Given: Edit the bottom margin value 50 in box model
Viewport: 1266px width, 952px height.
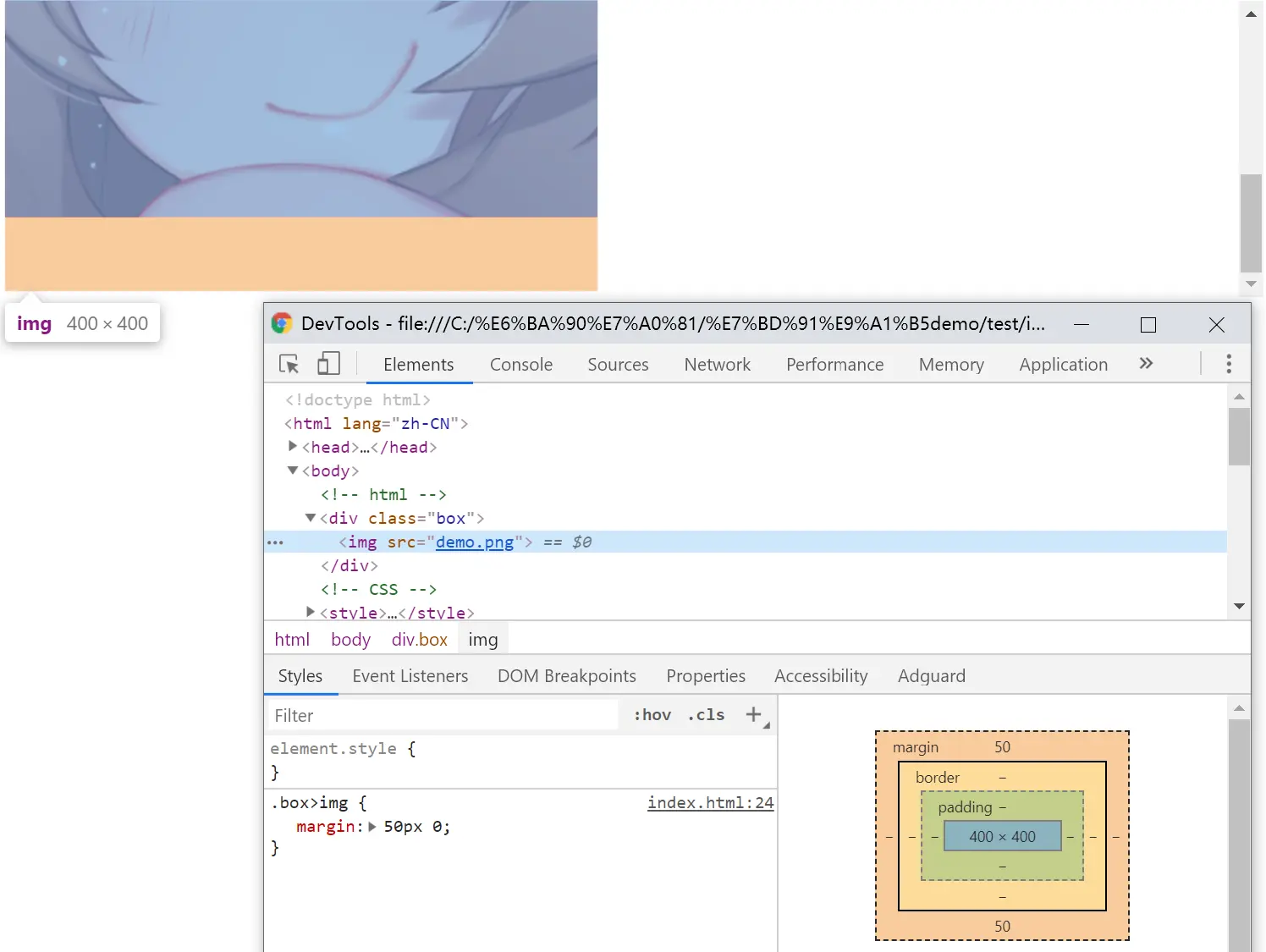Looking at the screenshot, I should click(x=1003, y=927).
